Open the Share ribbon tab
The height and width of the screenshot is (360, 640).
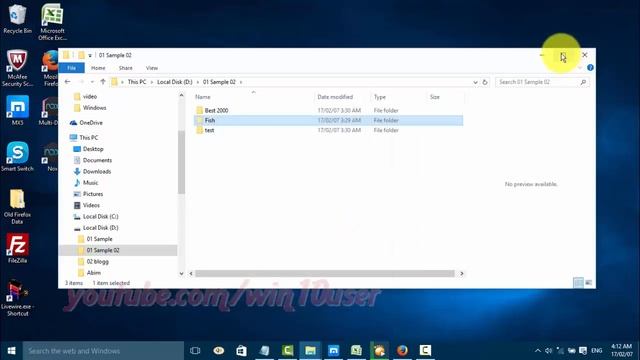click(x=125, y=68)
